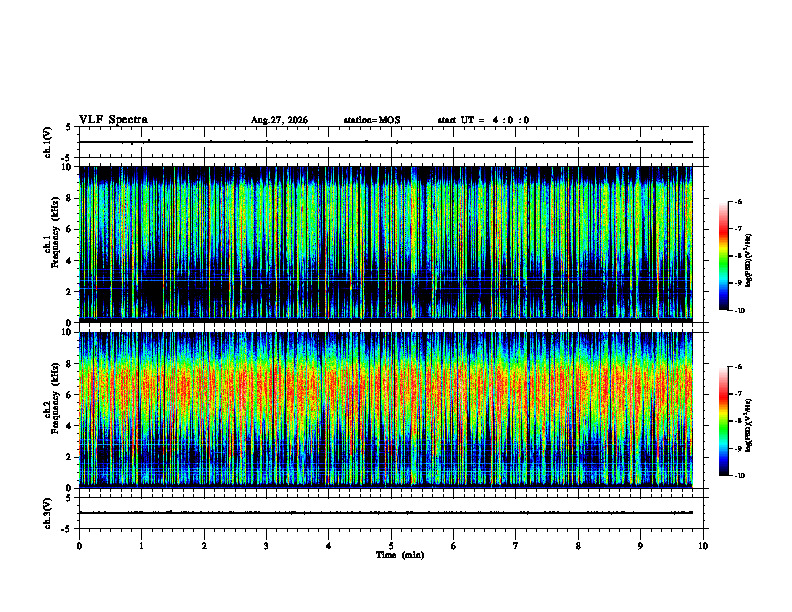Click the 'Time (min)' axis label
The width and height of the screenshot is (792, 612).
(x=400, y=555)
